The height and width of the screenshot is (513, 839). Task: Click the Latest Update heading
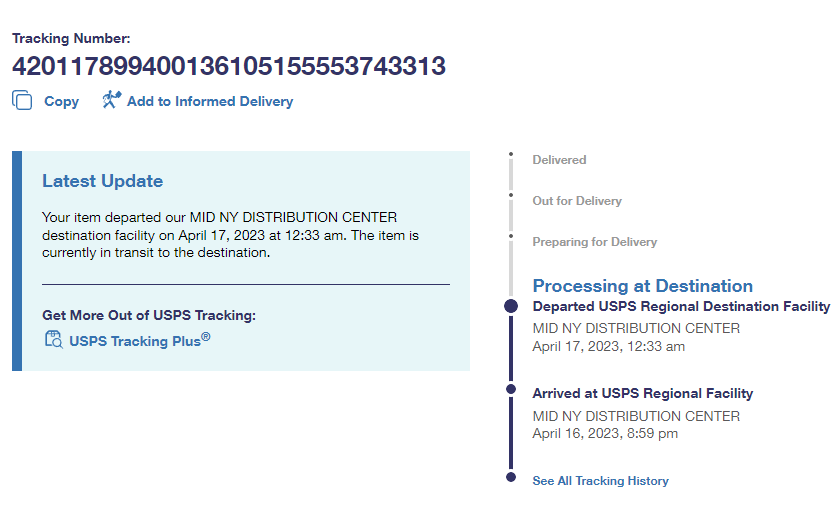coord(102,181)
